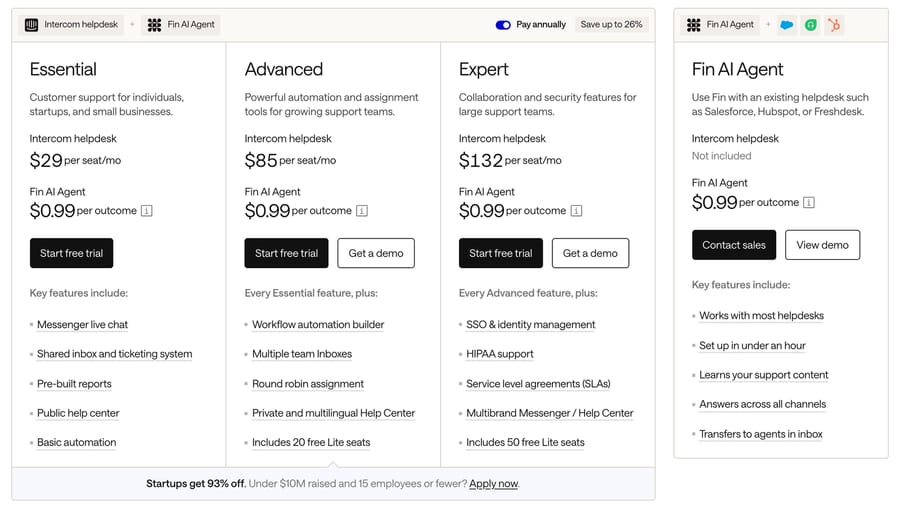
Task: Open Private and multilingual Help Center feature
Action: [x=333, y=413]
